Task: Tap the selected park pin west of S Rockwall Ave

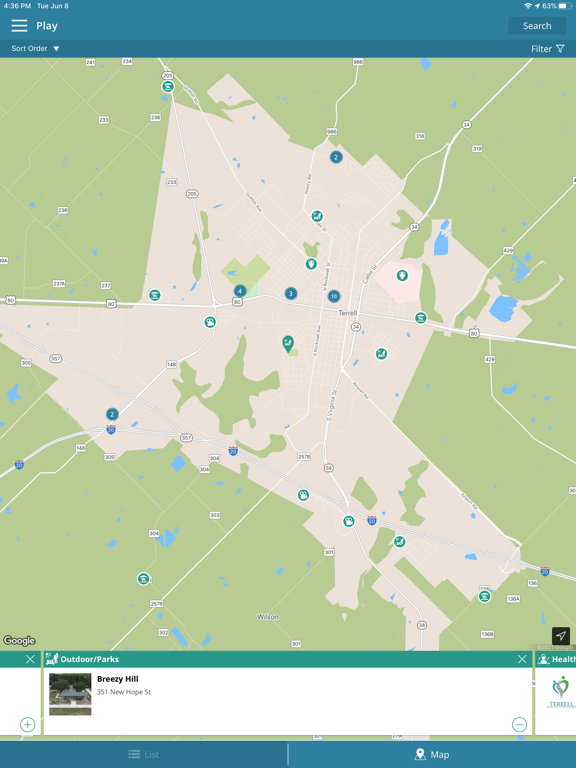Action: click(x=288, y=344)
